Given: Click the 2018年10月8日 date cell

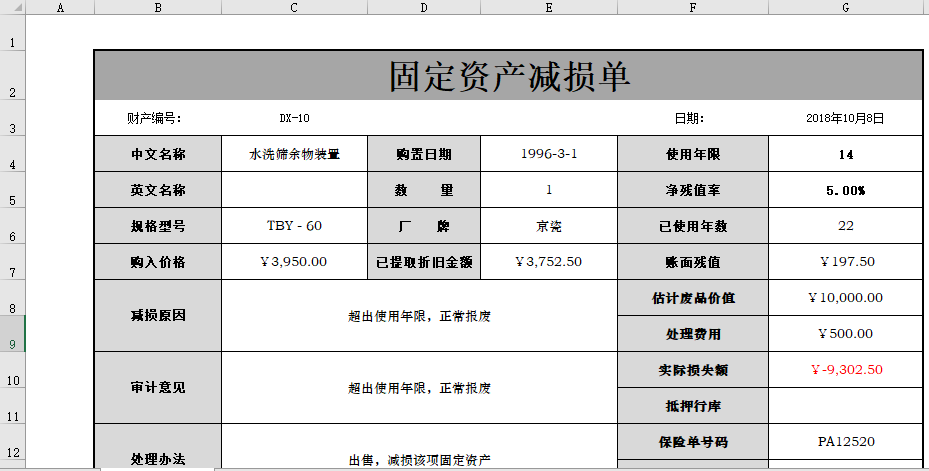Looking at the screenshot, I should click(845, 118).
